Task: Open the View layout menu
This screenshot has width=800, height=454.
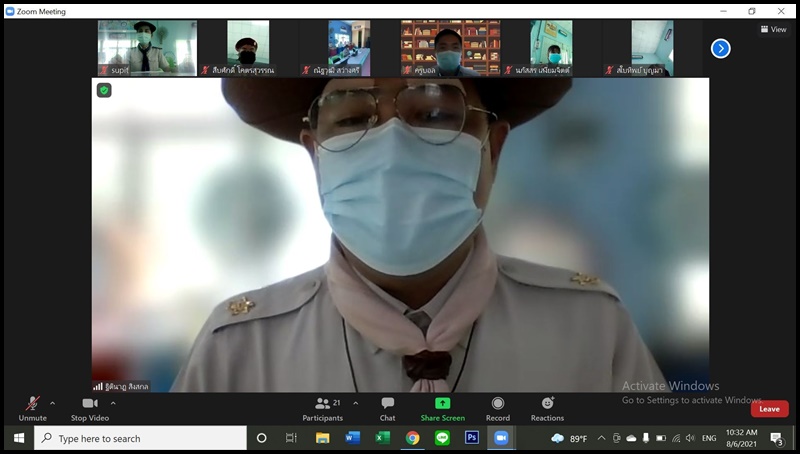Action: 773,30
